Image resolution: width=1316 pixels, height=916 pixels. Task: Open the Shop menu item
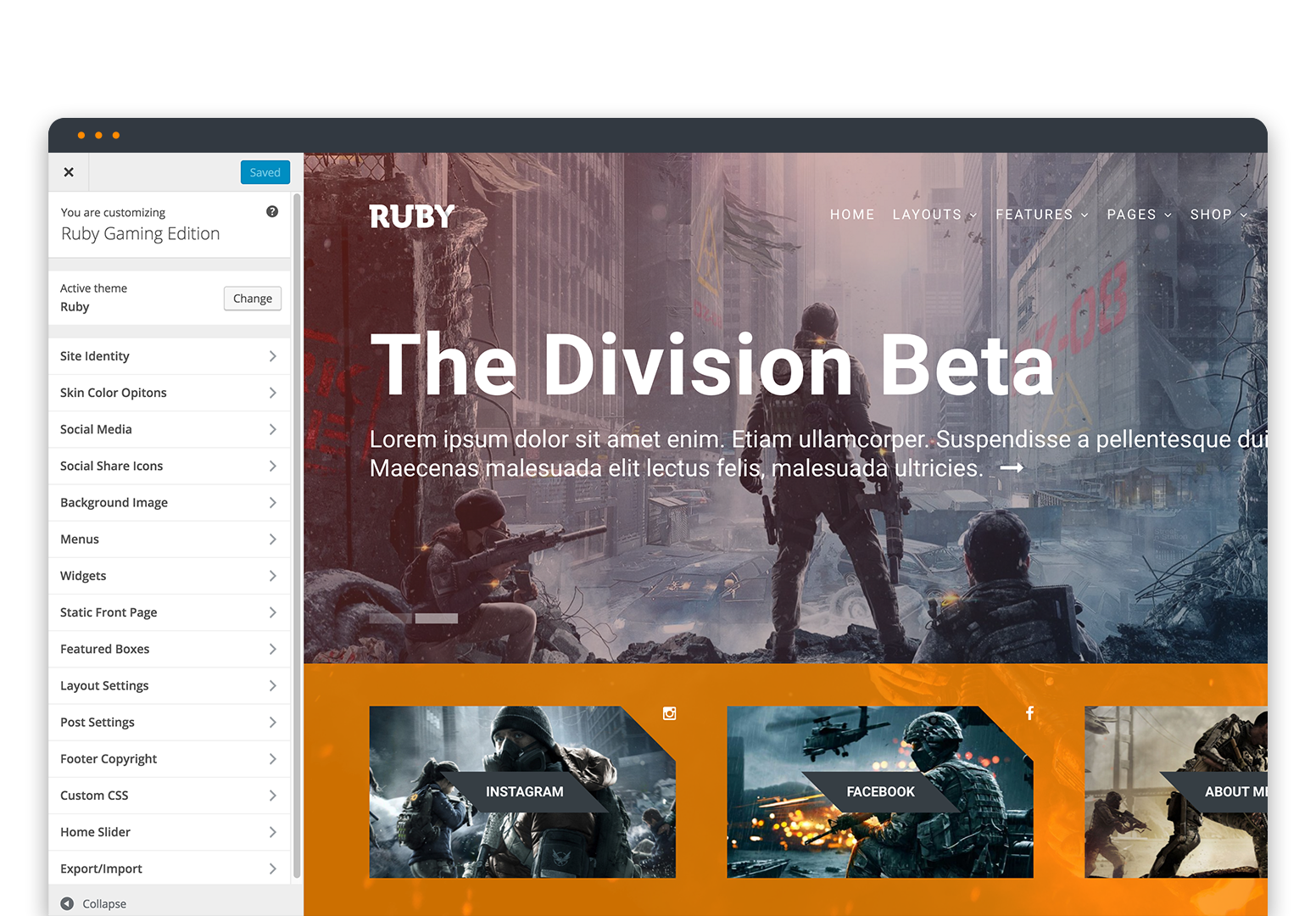coord(1218,215)
